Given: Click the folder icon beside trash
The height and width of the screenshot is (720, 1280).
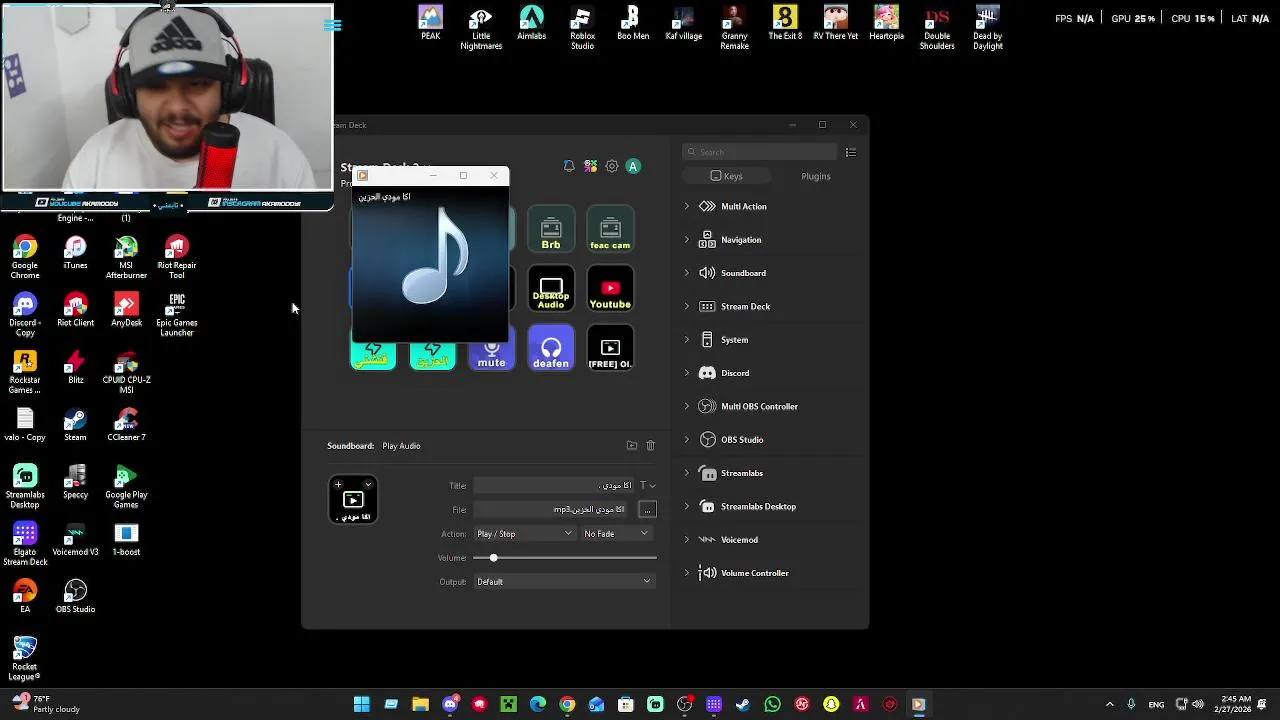Looking at the screenshot, I should tap(632, 446).
